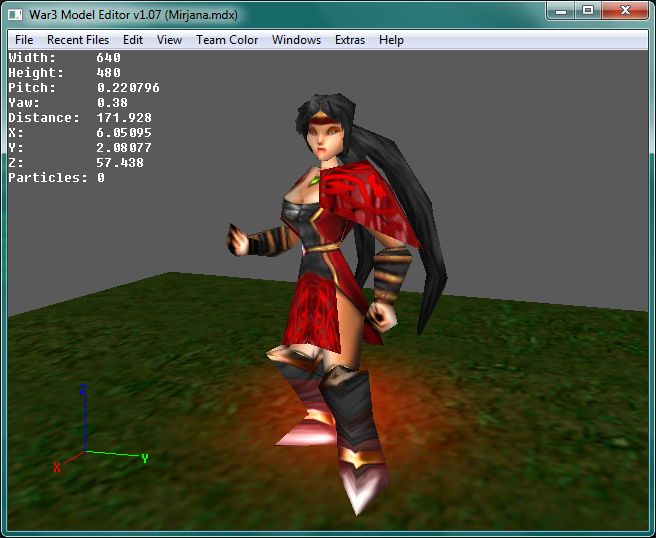The image size is (656, 538).
Task: Open the View menu
Action: [x=169, y=40]
